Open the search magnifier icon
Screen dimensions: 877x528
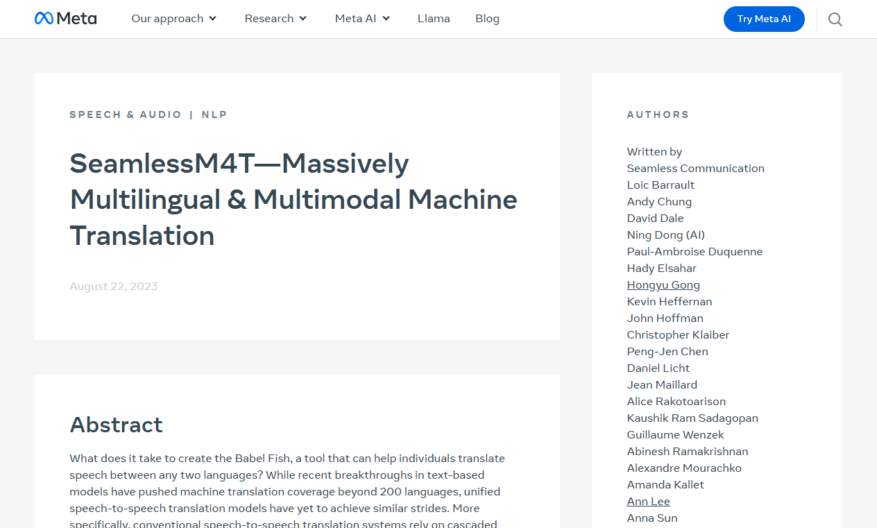[835, 20]
